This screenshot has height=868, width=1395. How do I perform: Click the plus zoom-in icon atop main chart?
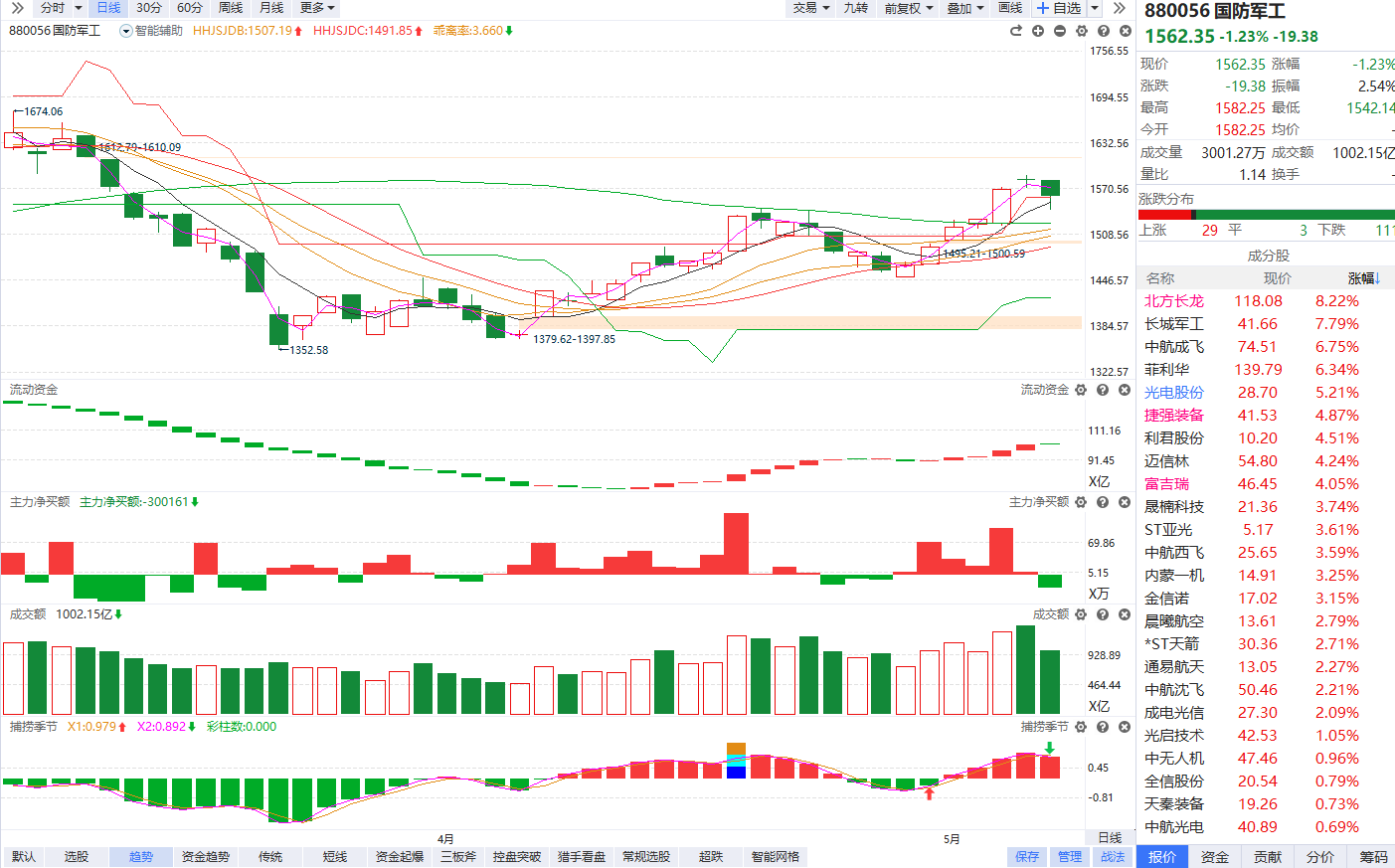click(x=1038, y=31)
